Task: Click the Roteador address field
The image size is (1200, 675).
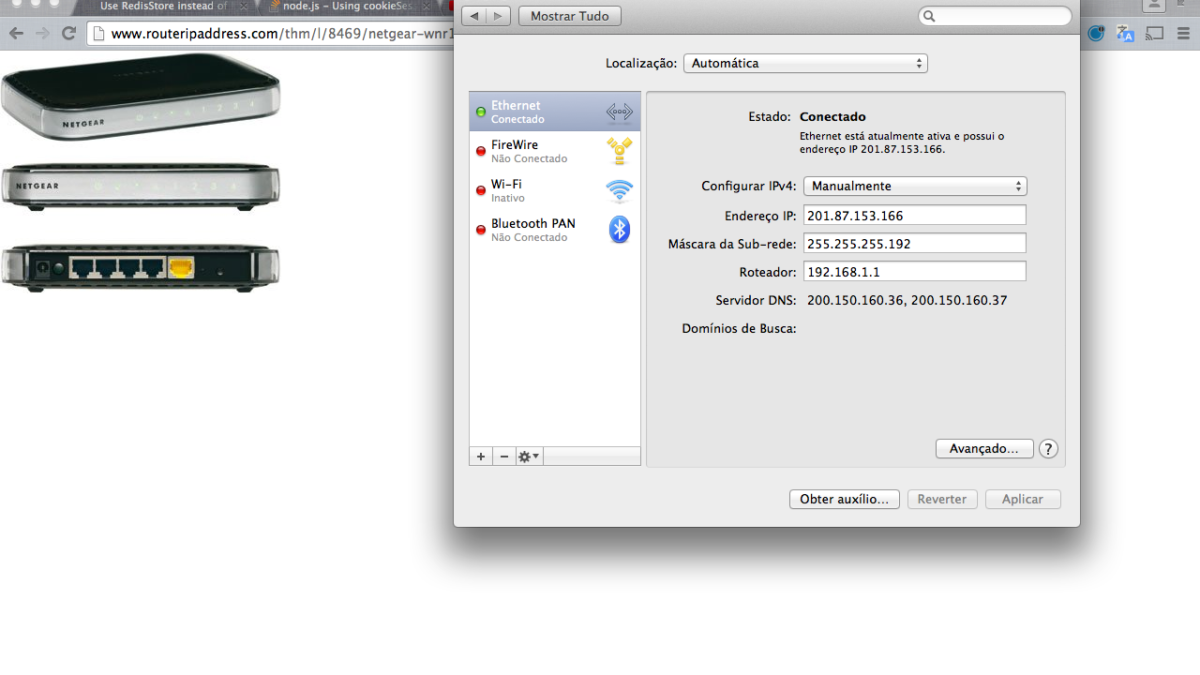Action: tap(915, 271)
